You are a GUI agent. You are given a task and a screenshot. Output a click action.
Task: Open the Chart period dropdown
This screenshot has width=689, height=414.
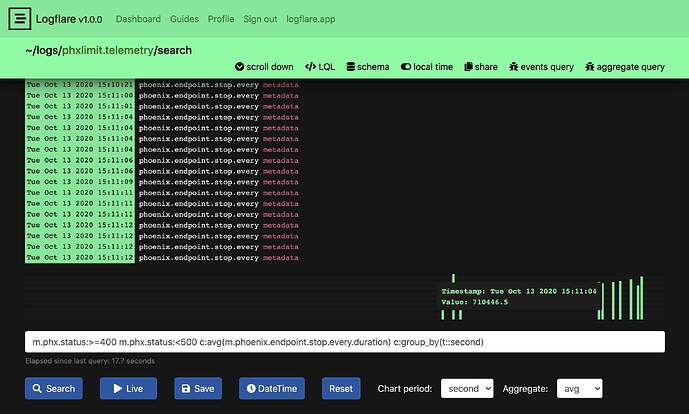pos(467,389)
